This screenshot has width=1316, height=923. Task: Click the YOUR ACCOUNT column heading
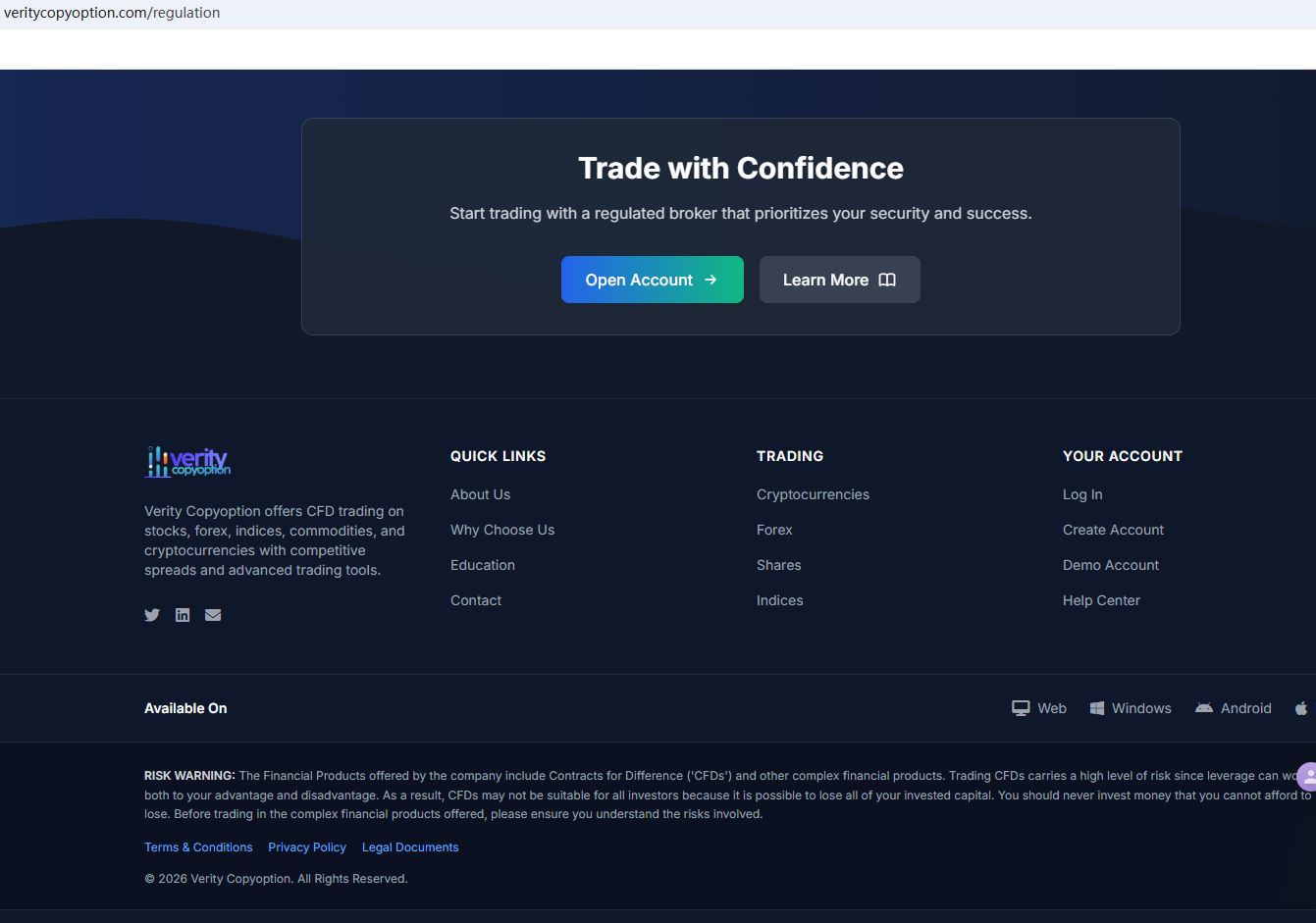[x=1123, y=456]
